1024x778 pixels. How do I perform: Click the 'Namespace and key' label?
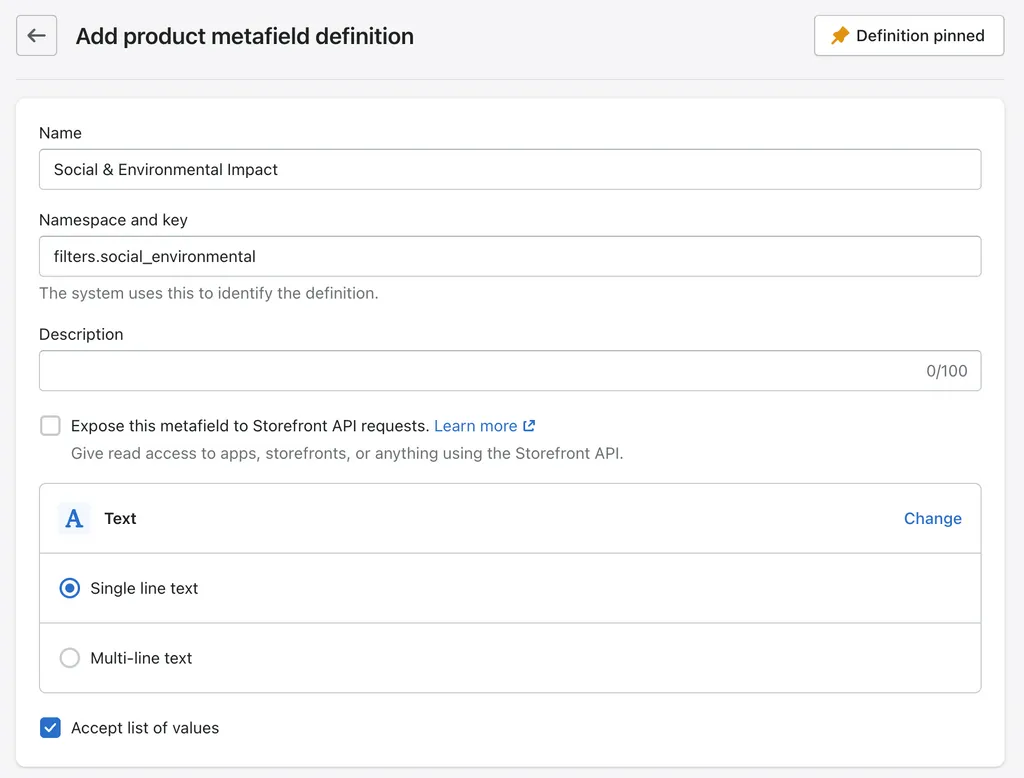(114, 220)
